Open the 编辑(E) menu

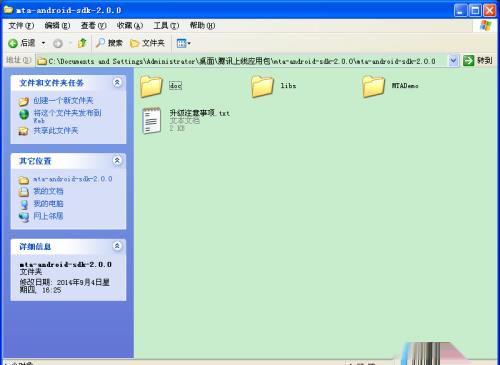pos(57,26)
